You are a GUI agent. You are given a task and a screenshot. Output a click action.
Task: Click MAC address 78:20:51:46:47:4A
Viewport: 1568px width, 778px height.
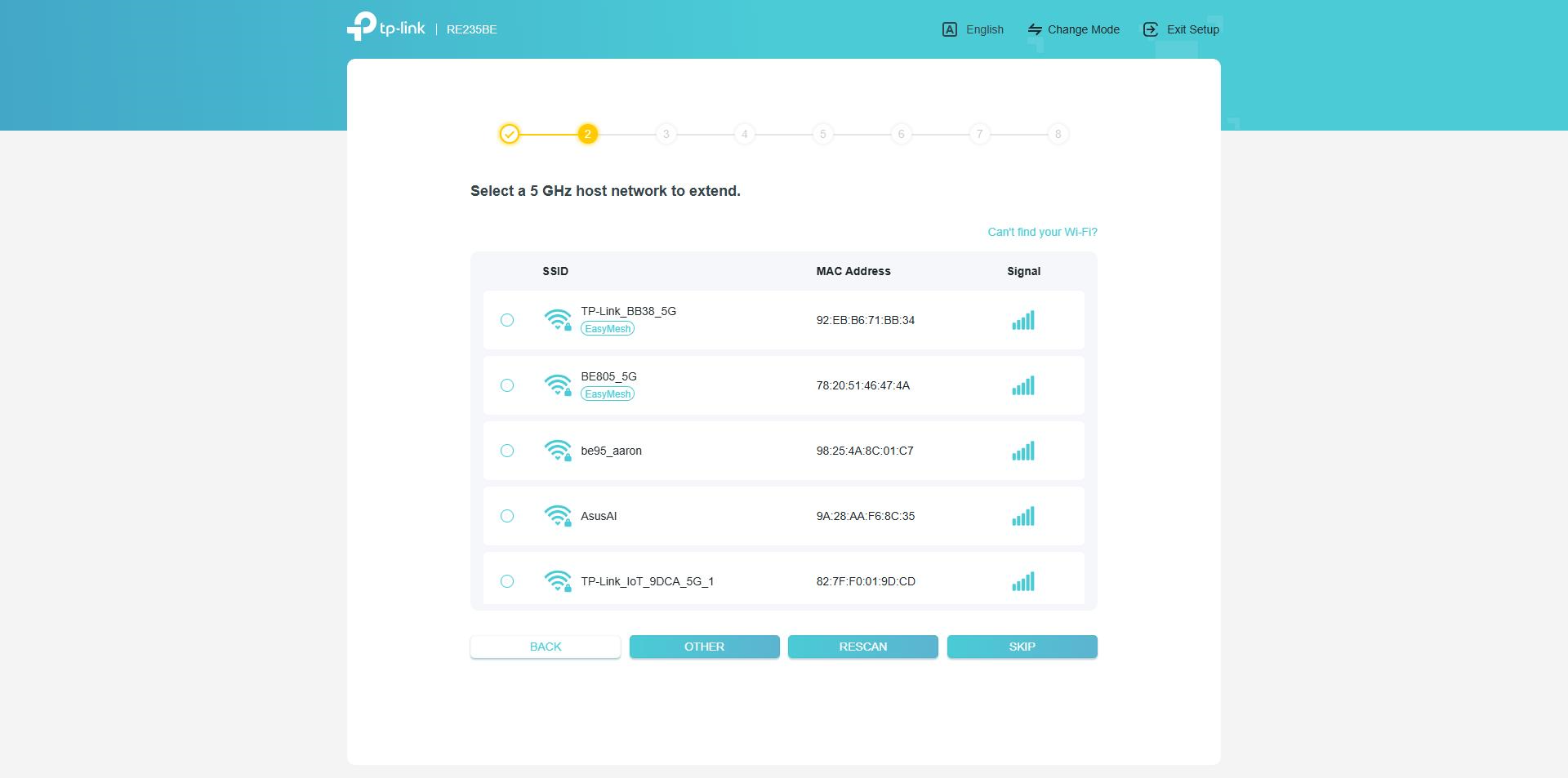(x=862, y=385)
